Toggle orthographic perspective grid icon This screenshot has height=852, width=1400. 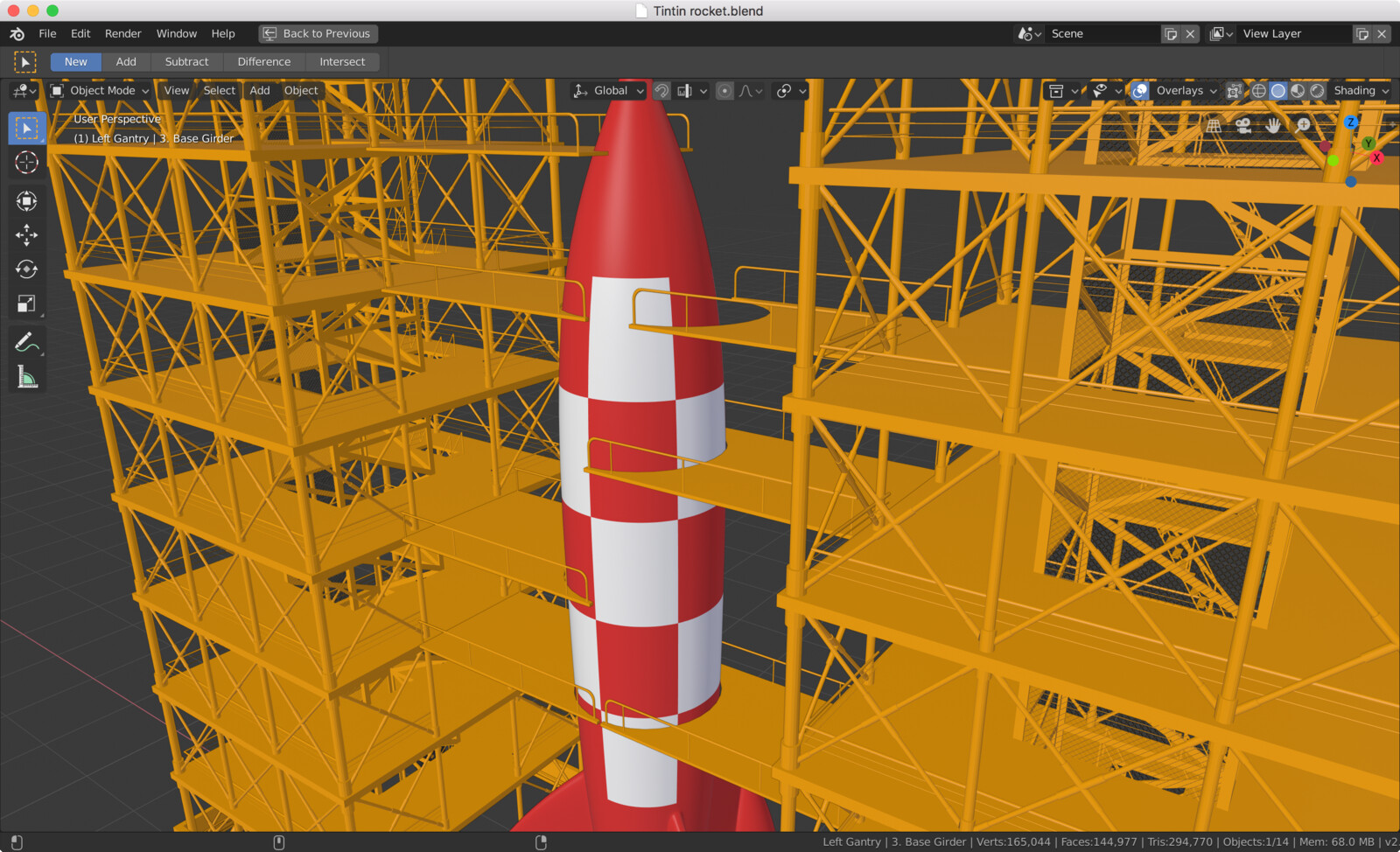(1214, 125)
